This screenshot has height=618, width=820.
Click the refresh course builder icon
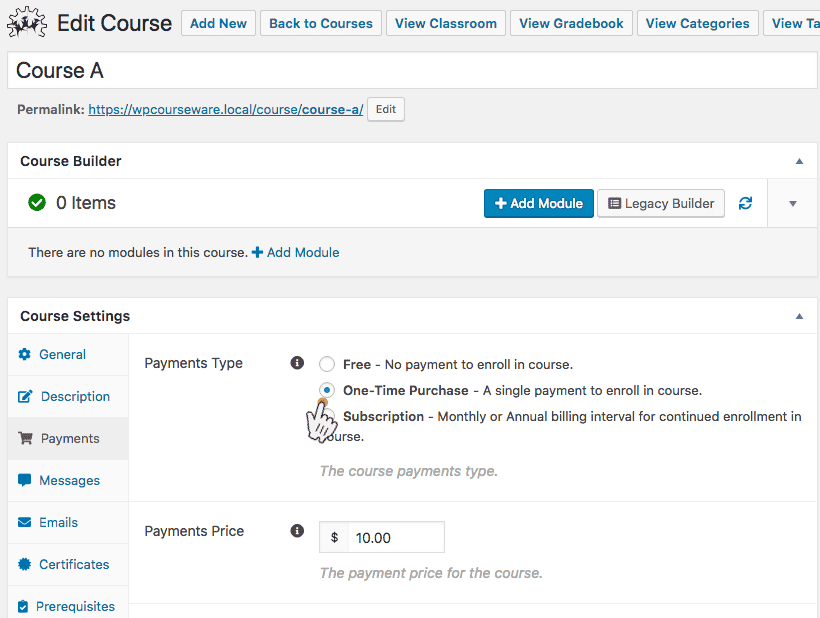point(745,203)
